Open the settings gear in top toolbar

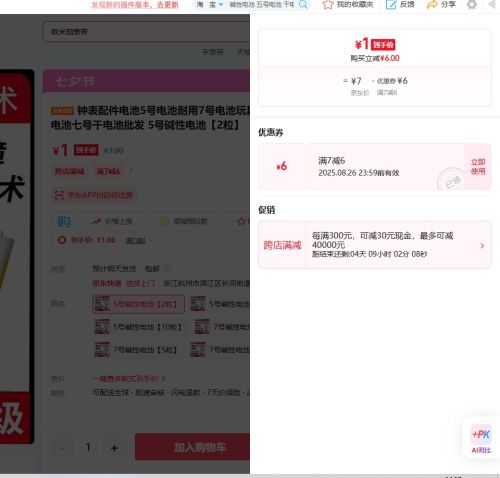pyautogui.click(x=471, y=4)
